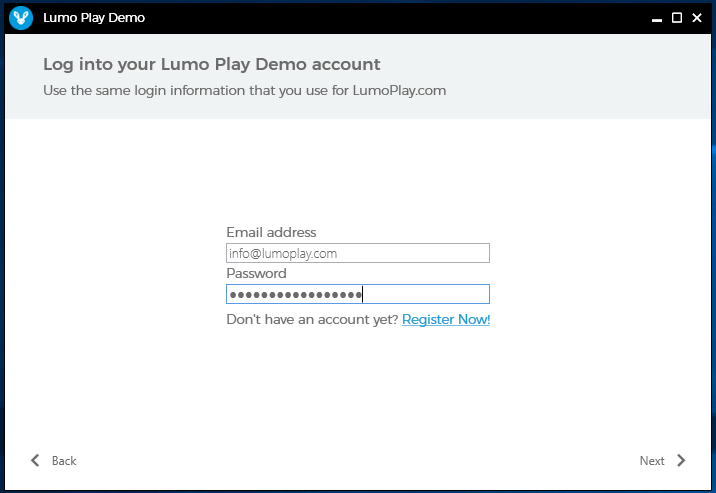Open the Register Now! link

(x=446, y=319)
